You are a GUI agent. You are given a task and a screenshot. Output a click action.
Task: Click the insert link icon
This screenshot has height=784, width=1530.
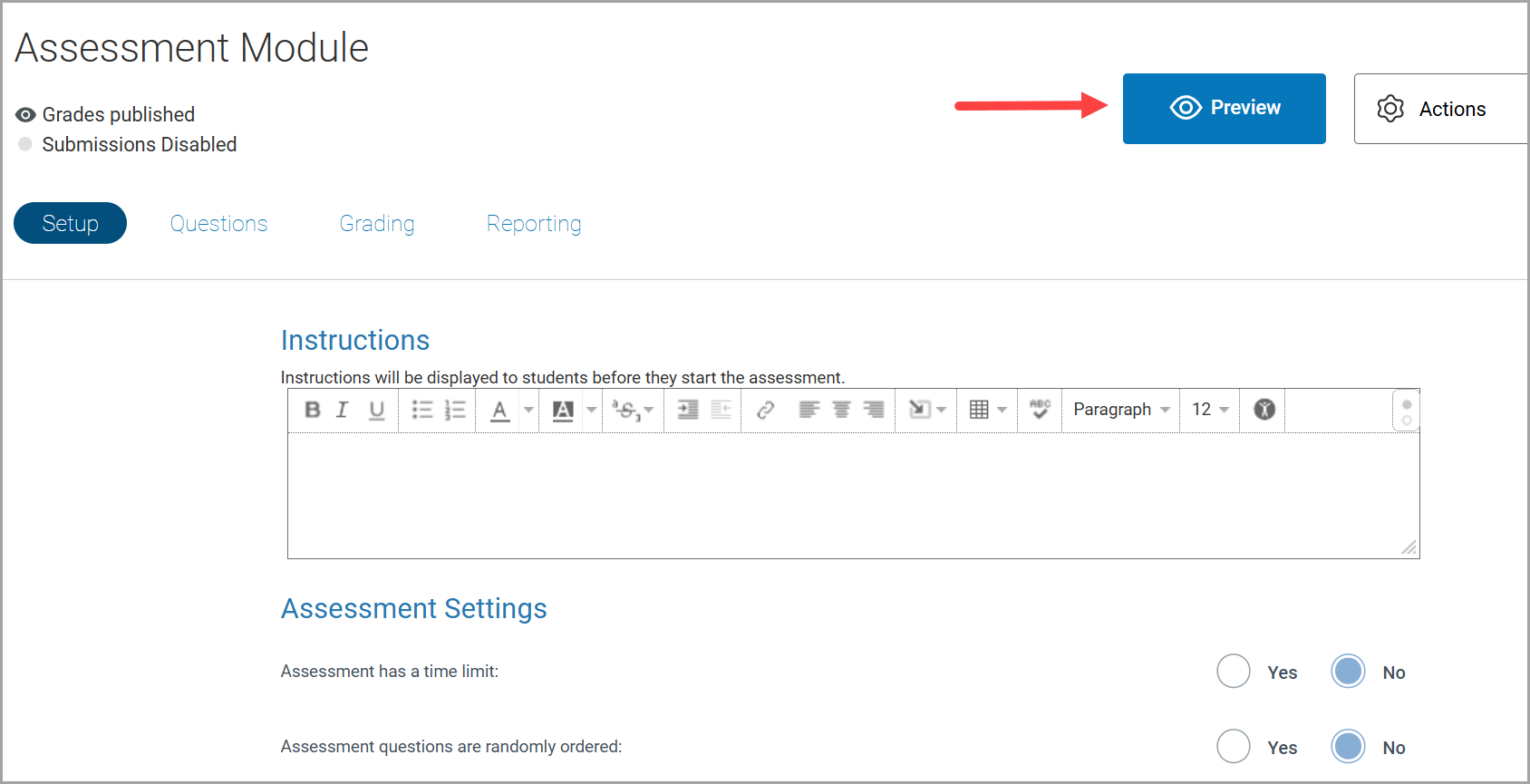coord(766,410)
